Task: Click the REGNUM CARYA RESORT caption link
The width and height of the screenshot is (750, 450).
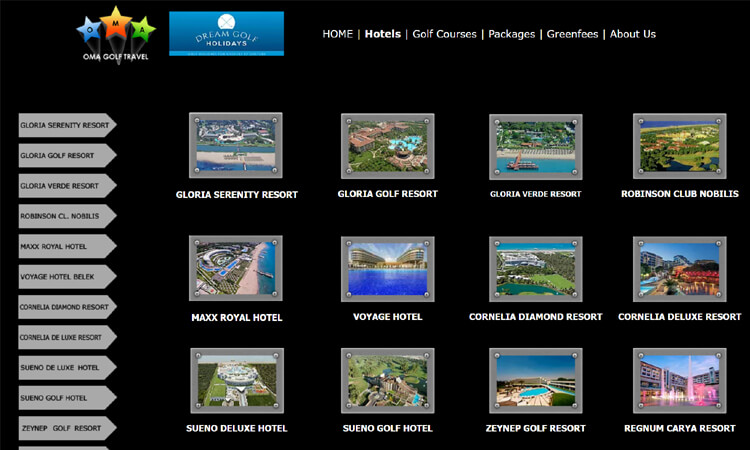Action: coord(680,428)
